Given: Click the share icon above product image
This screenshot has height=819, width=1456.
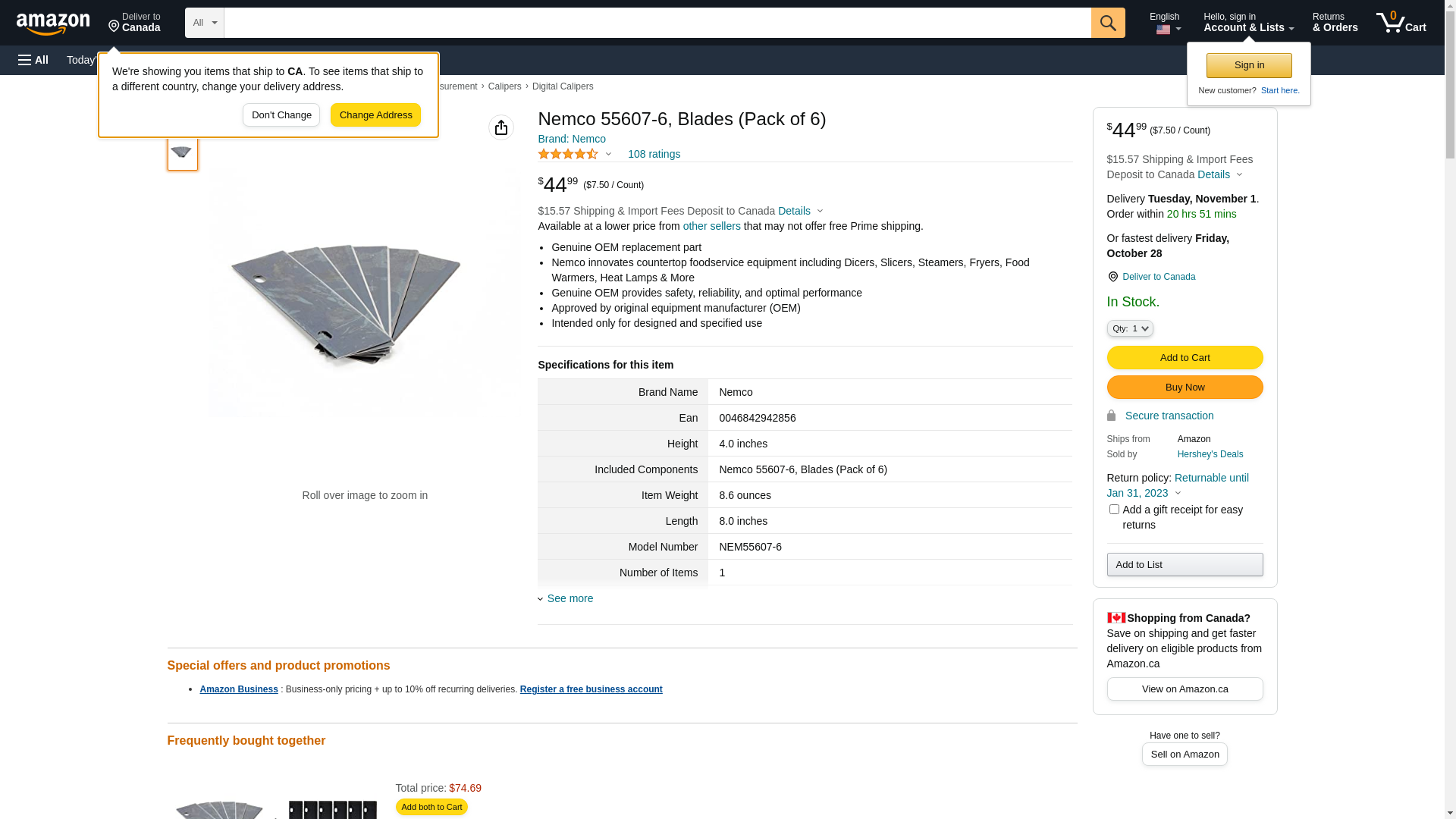Looking at the screenshot, I should (x=501, y=127).
